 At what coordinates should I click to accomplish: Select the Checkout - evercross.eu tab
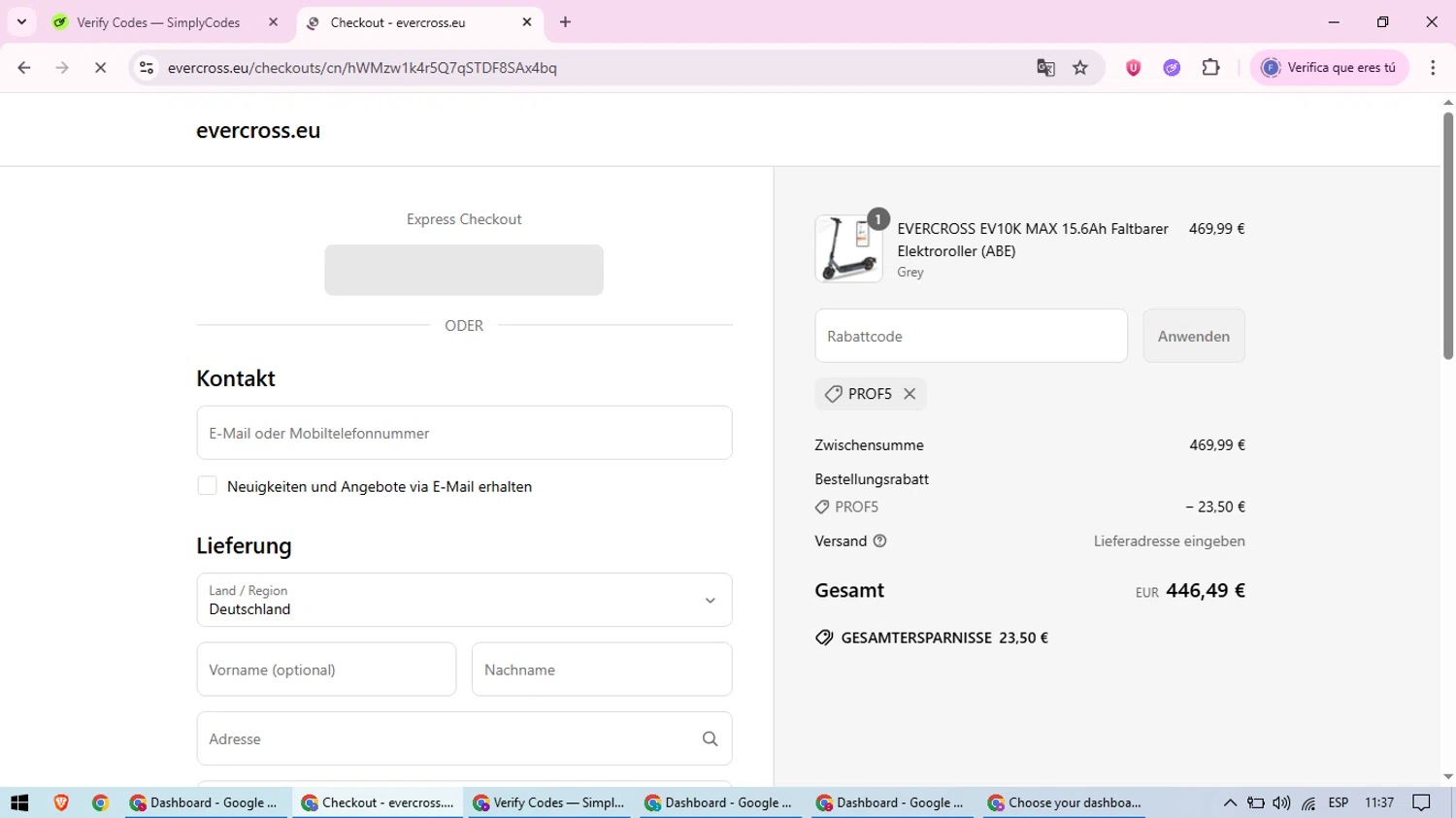point(397,22)
